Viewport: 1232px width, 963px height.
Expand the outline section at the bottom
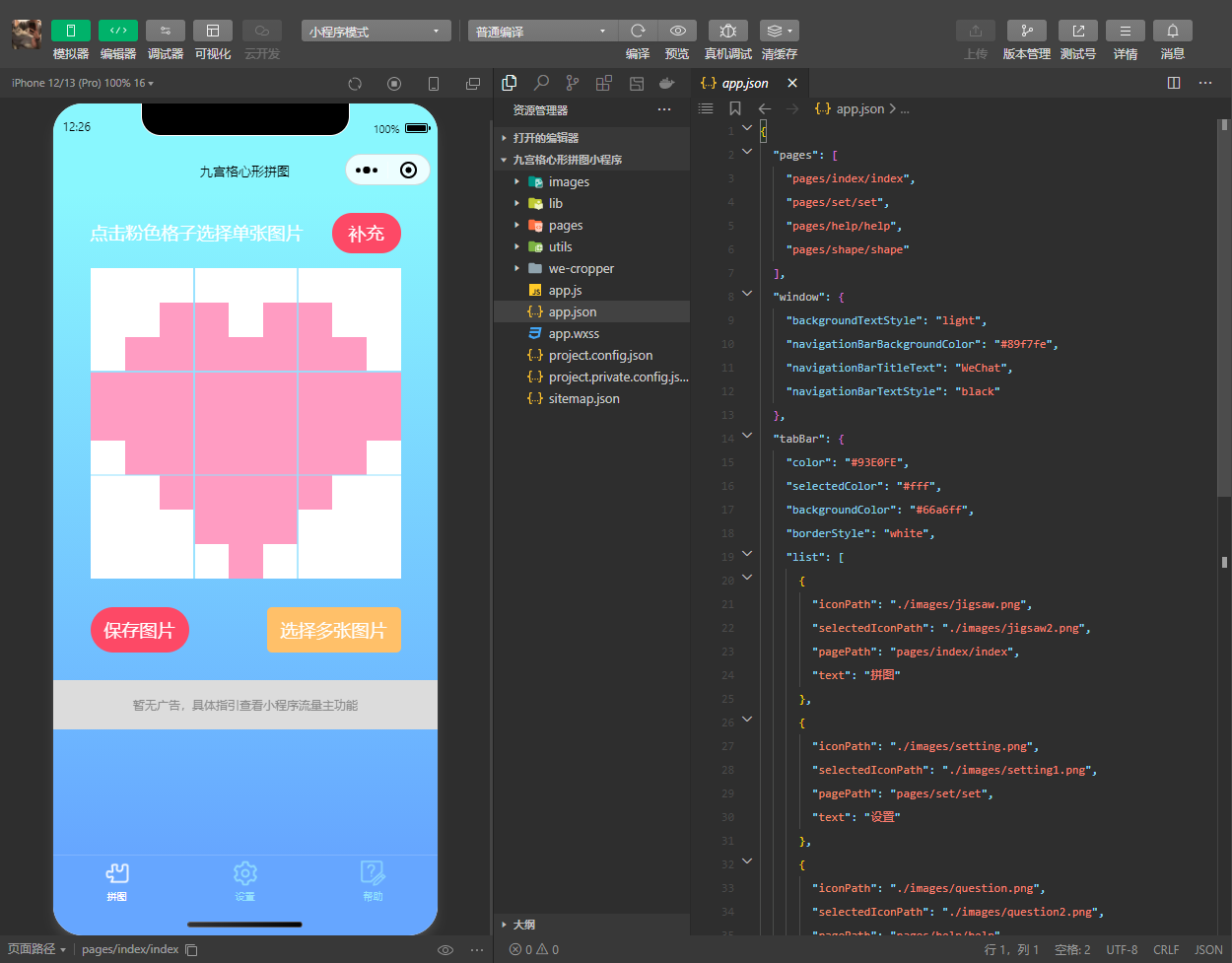pyautogui.click(x=523, y=925)
